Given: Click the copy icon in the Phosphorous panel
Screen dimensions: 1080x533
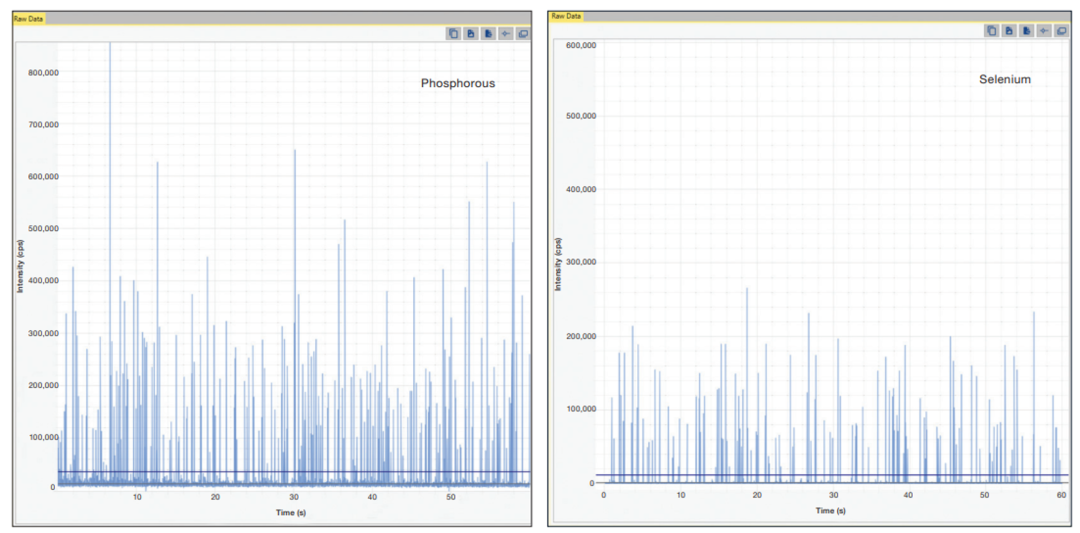Looking at the screenshot, I should [x=453, y=33].
